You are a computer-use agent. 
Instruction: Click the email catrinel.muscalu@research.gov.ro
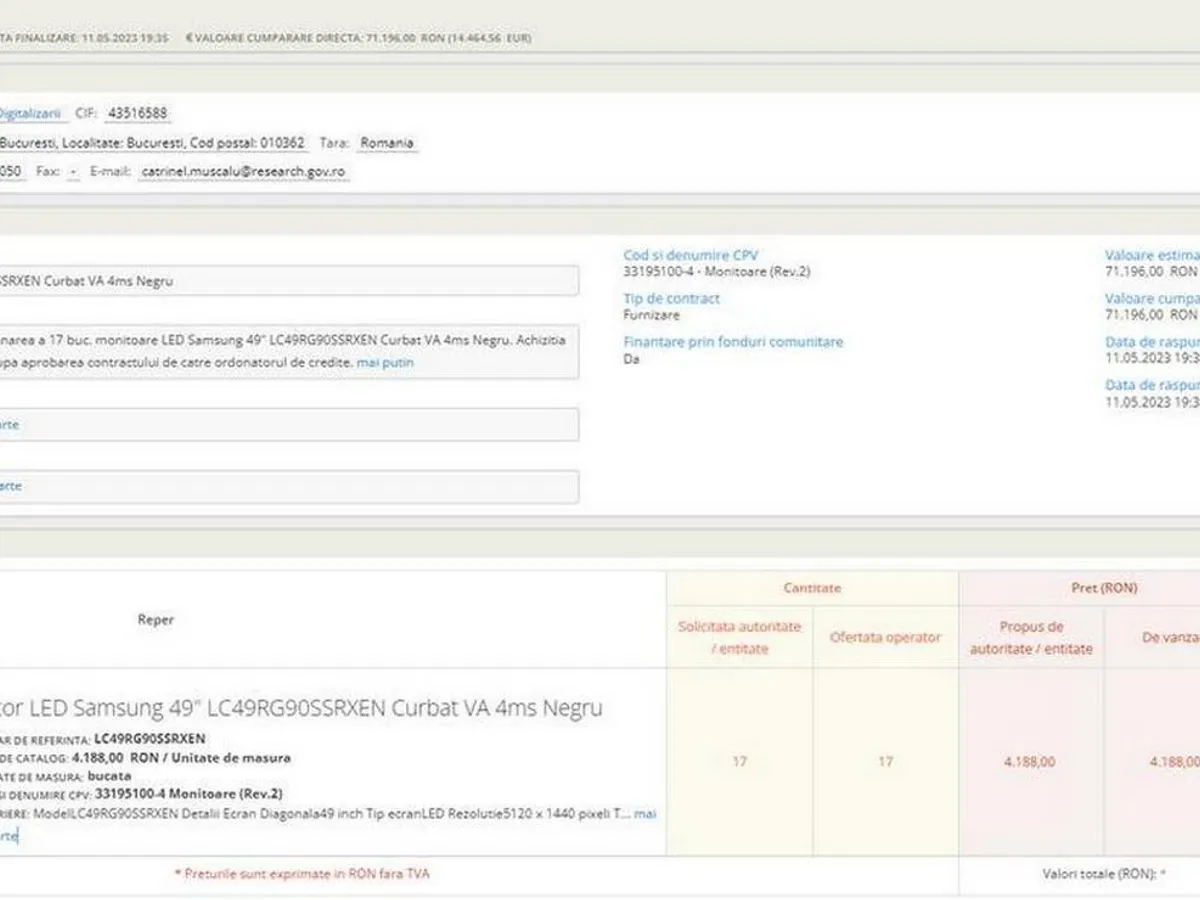pyautogui.click(x=244, y=172)
